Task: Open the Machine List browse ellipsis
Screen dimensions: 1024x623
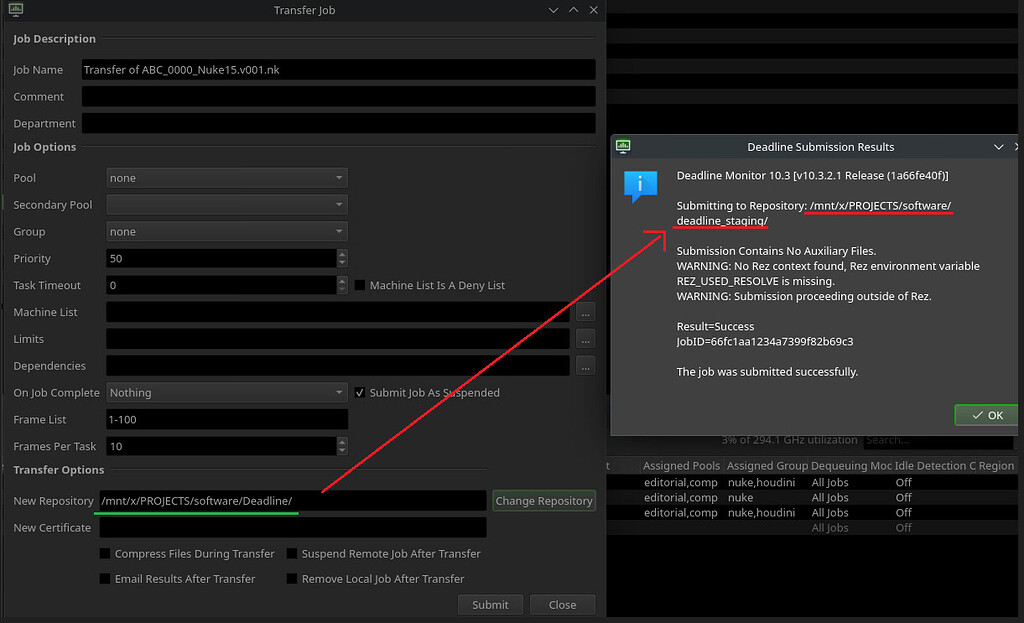Action: 585,312
